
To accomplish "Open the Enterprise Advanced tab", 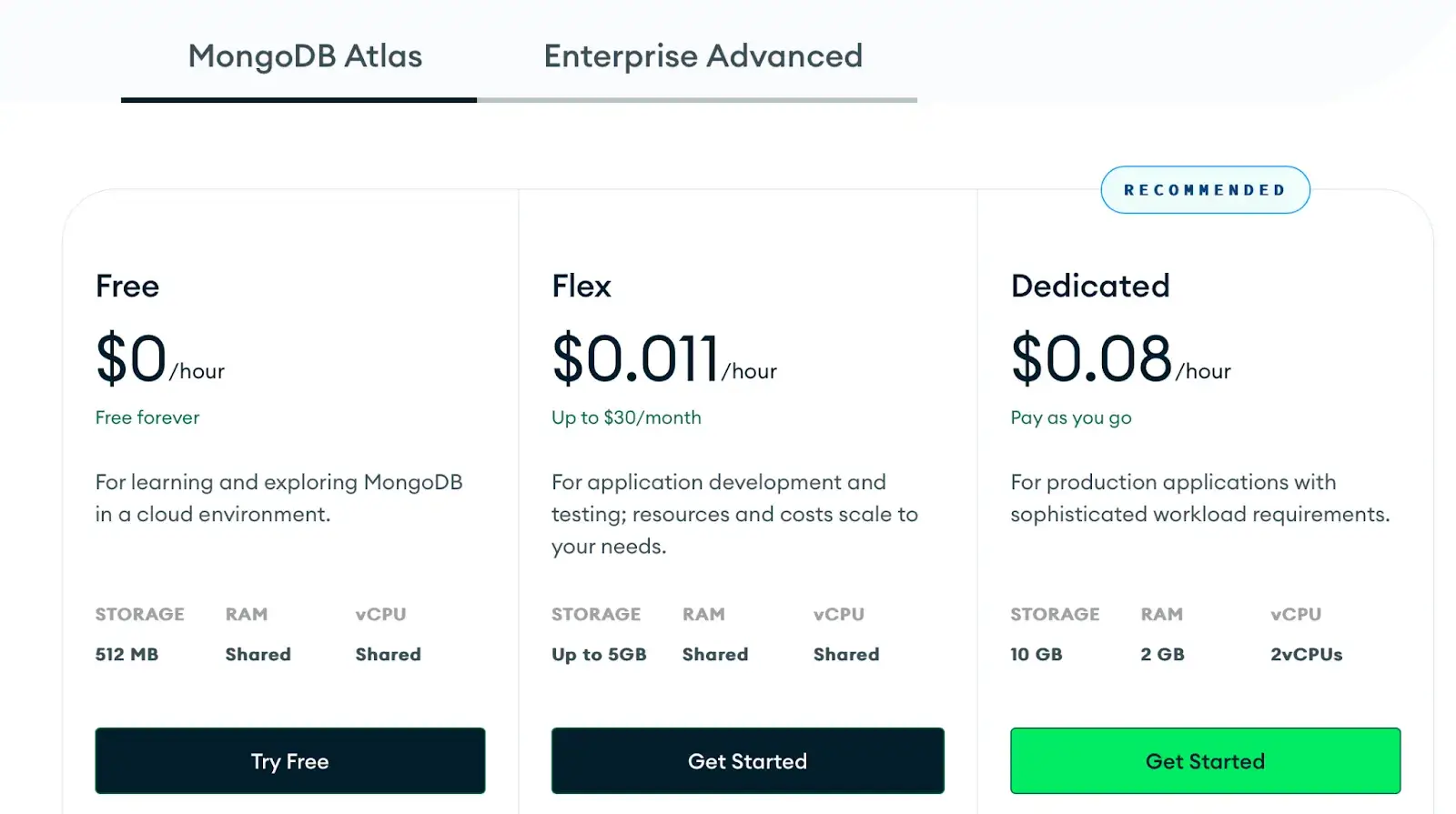I will tap(703, 56).
